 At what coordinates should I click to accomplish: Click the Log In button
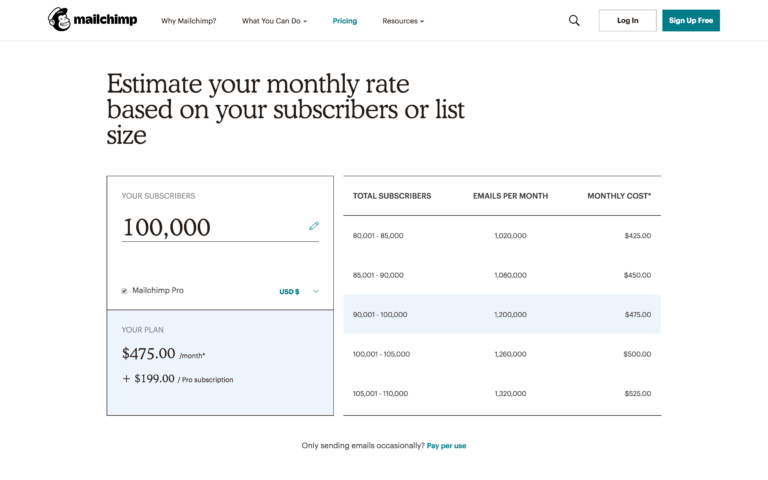(627, 21)
